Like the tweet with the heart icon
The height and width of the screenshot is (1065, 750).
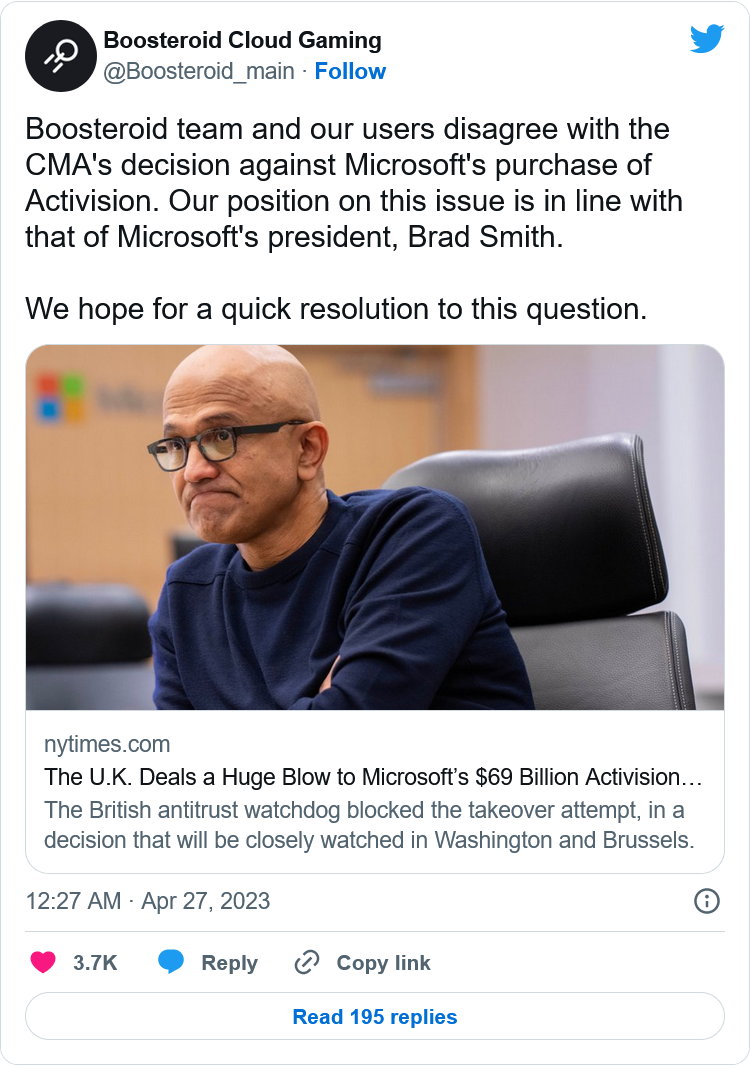tap(43, 962)
